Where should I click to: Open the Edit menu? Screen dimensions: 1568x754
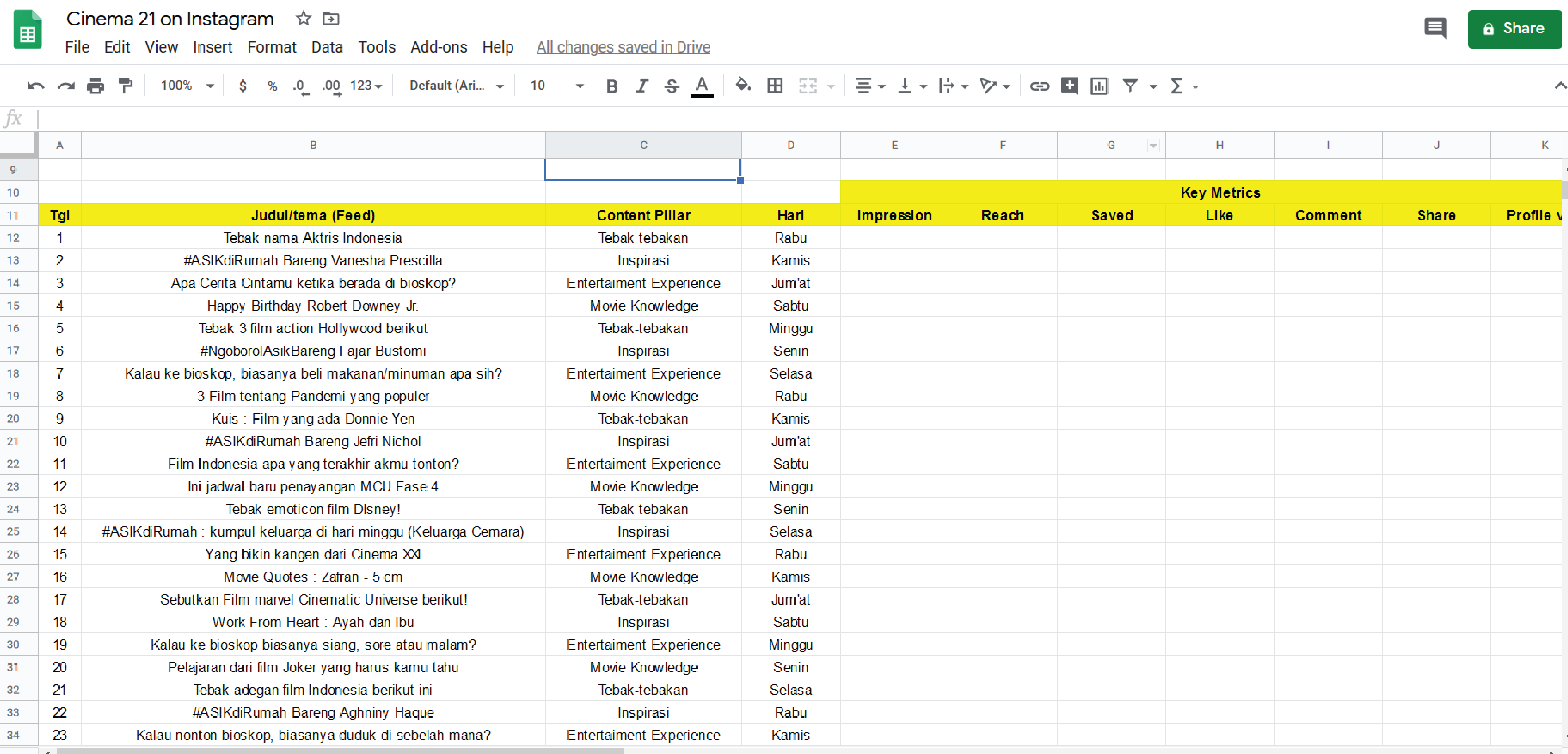(x=117, y=47)
